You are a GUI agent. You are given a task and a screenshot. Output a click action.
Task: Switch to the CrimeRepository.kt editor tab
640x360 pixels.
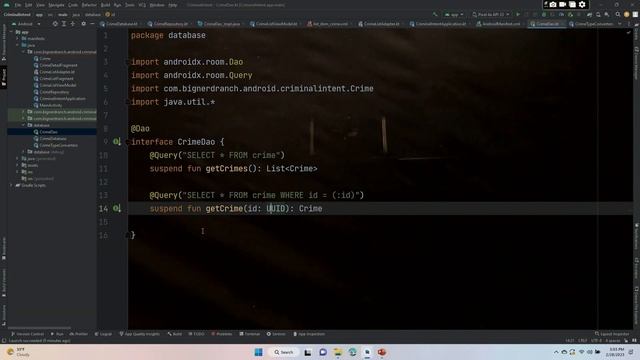click(170, 24)
